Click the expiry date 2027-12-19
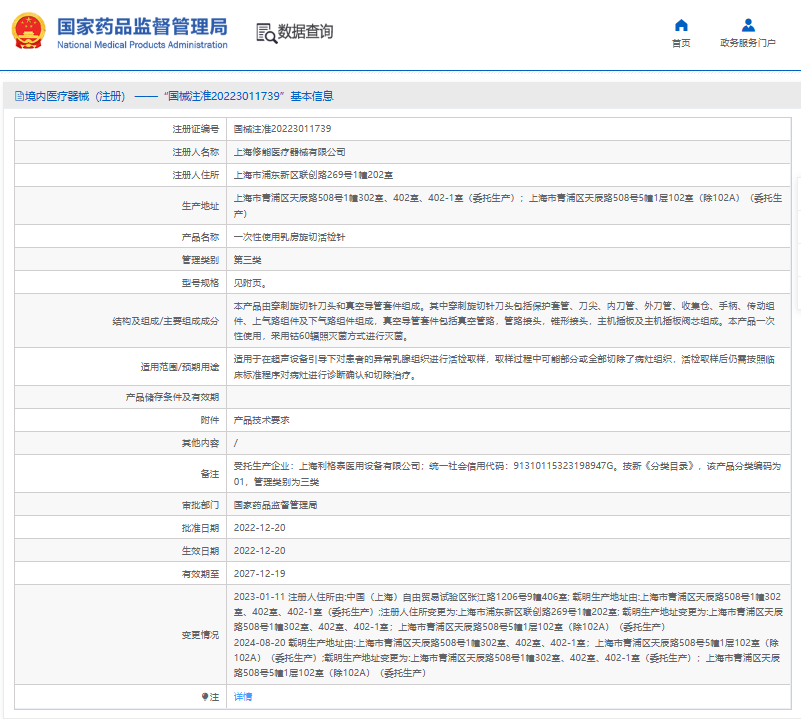This screenshot has height=719, width=801. point(259,573)
